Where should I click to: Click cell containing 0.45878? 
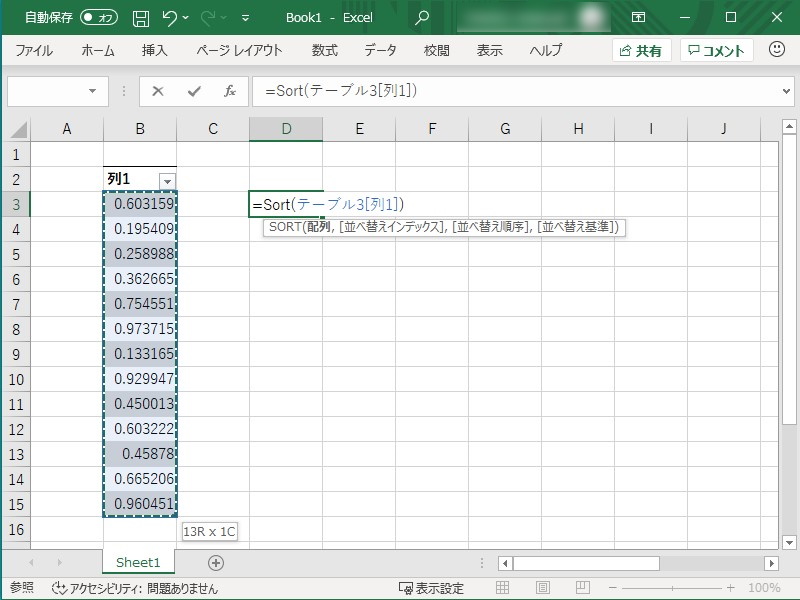tap(140, 454)
